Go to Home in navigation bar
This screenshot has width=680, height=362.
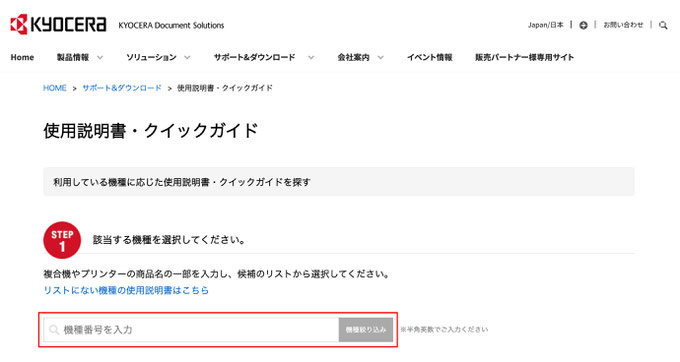tap(22, 57)
